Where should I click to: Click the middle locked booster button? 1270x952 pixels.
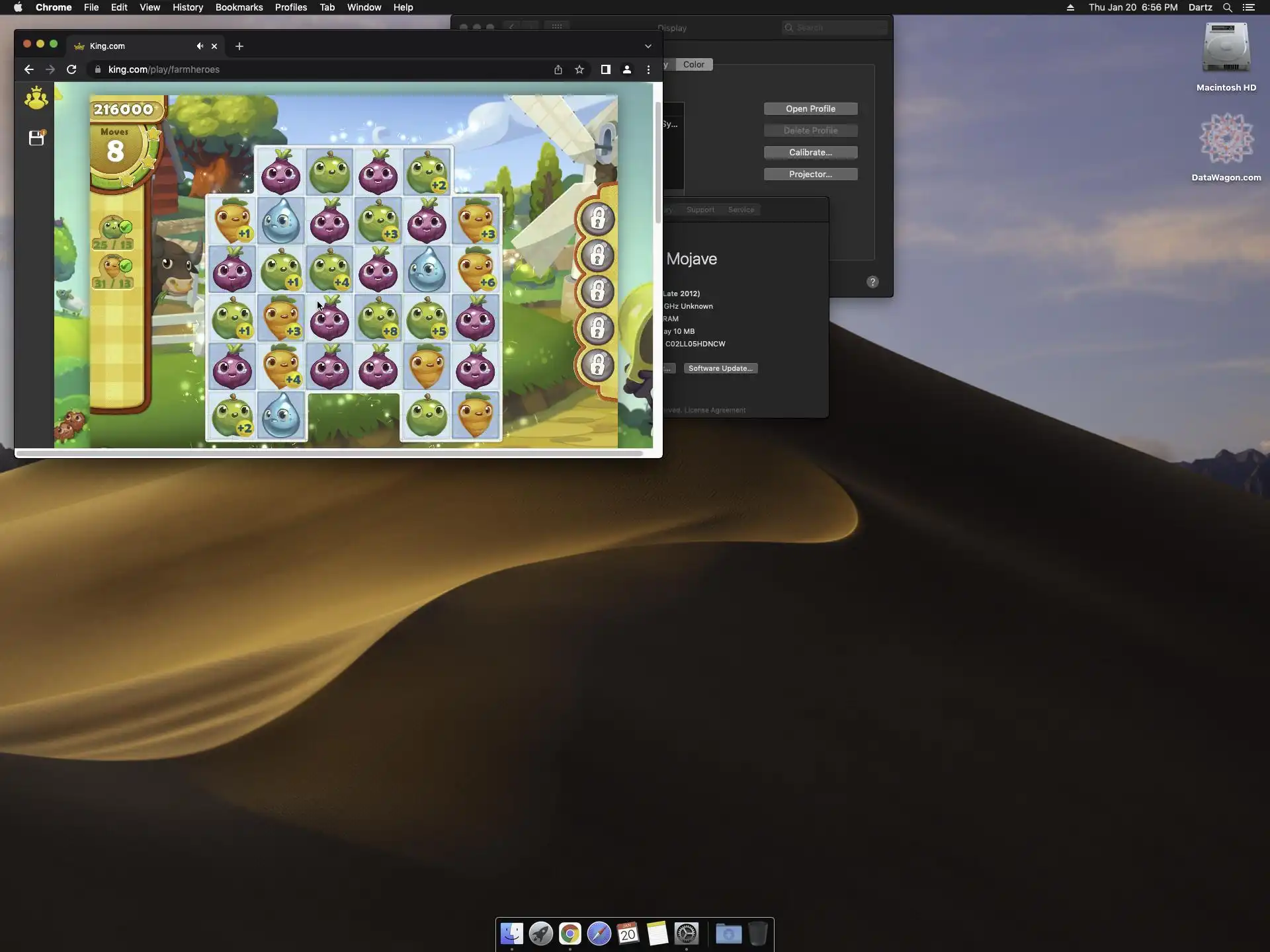click(x=597, y=292)
